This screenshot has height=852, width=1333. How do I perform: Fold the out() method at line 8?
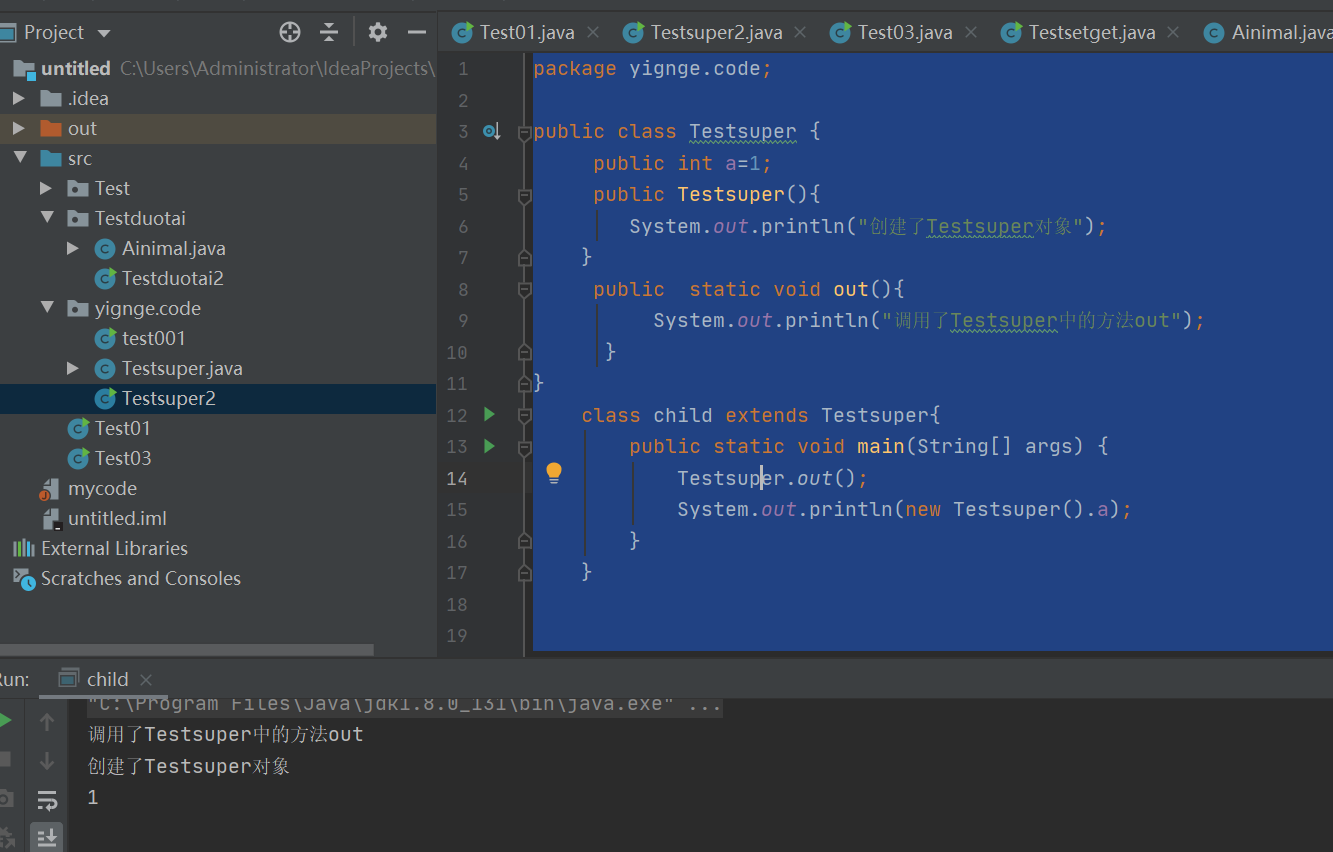point(524,289)
